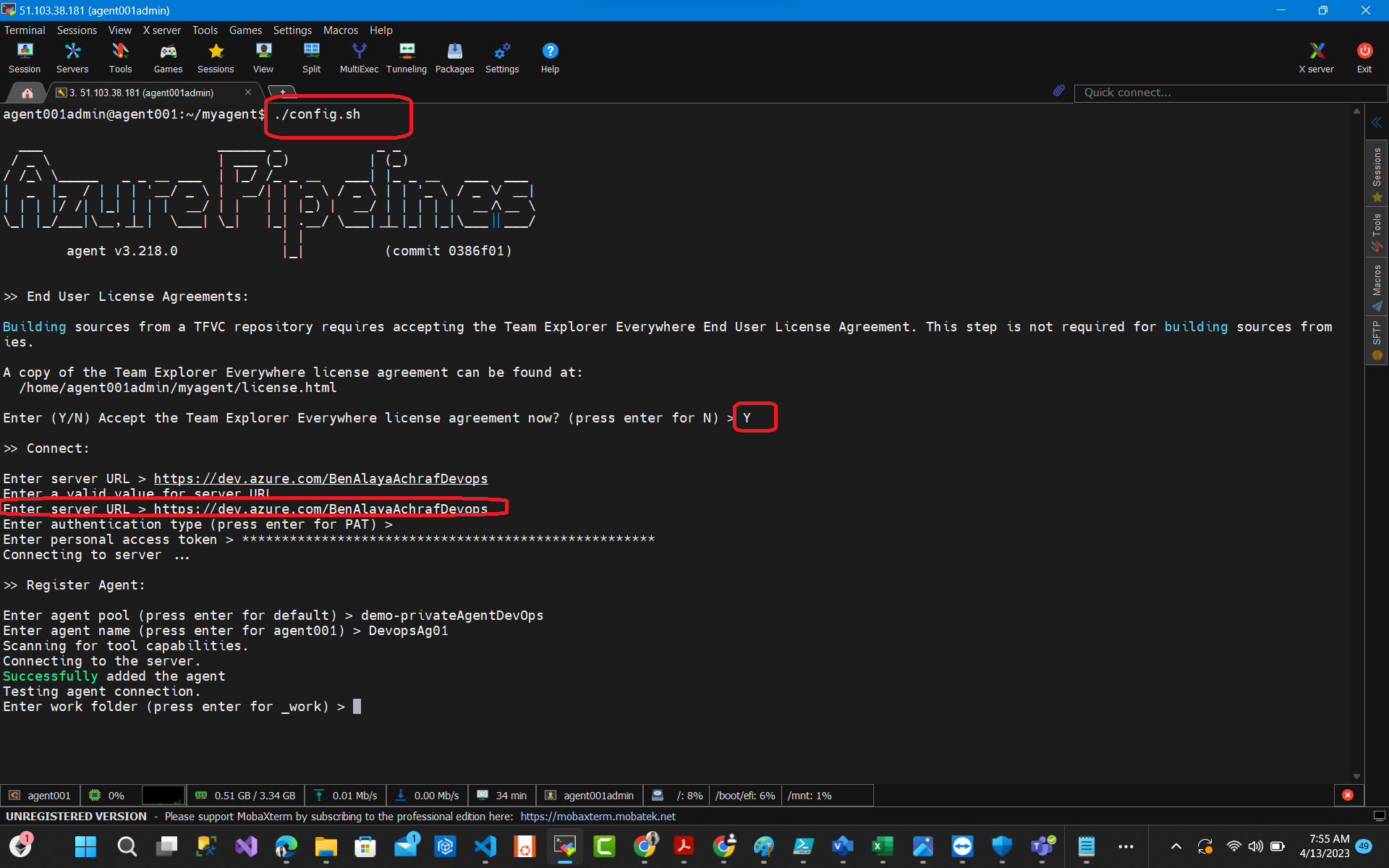This screenshot has width=1389, height=868.
Task: Collapse the right sidebar with the double chevron
Action: click(1377, 122)
